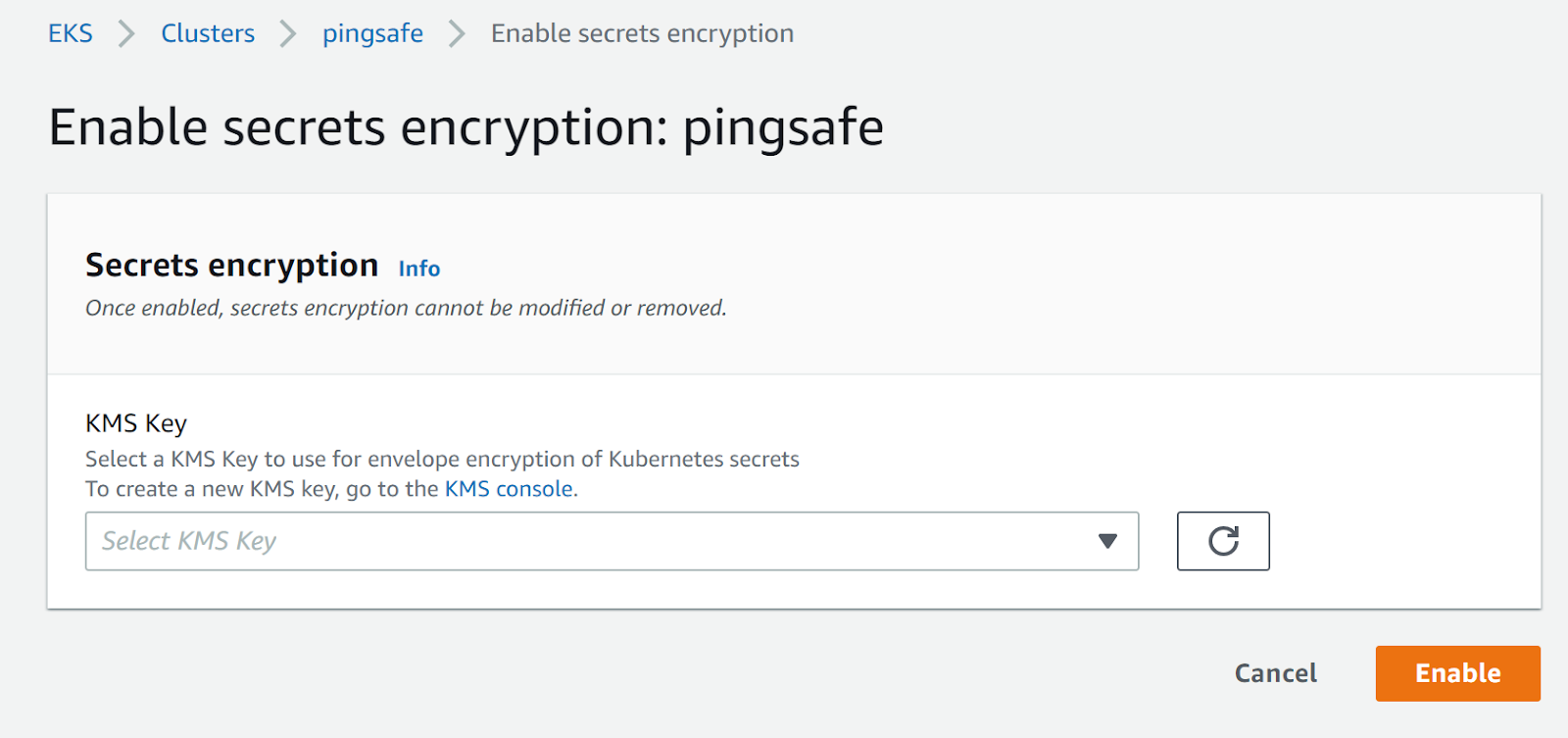Open the pingsafe cluster breadcrumb

(x=372, y=33)
